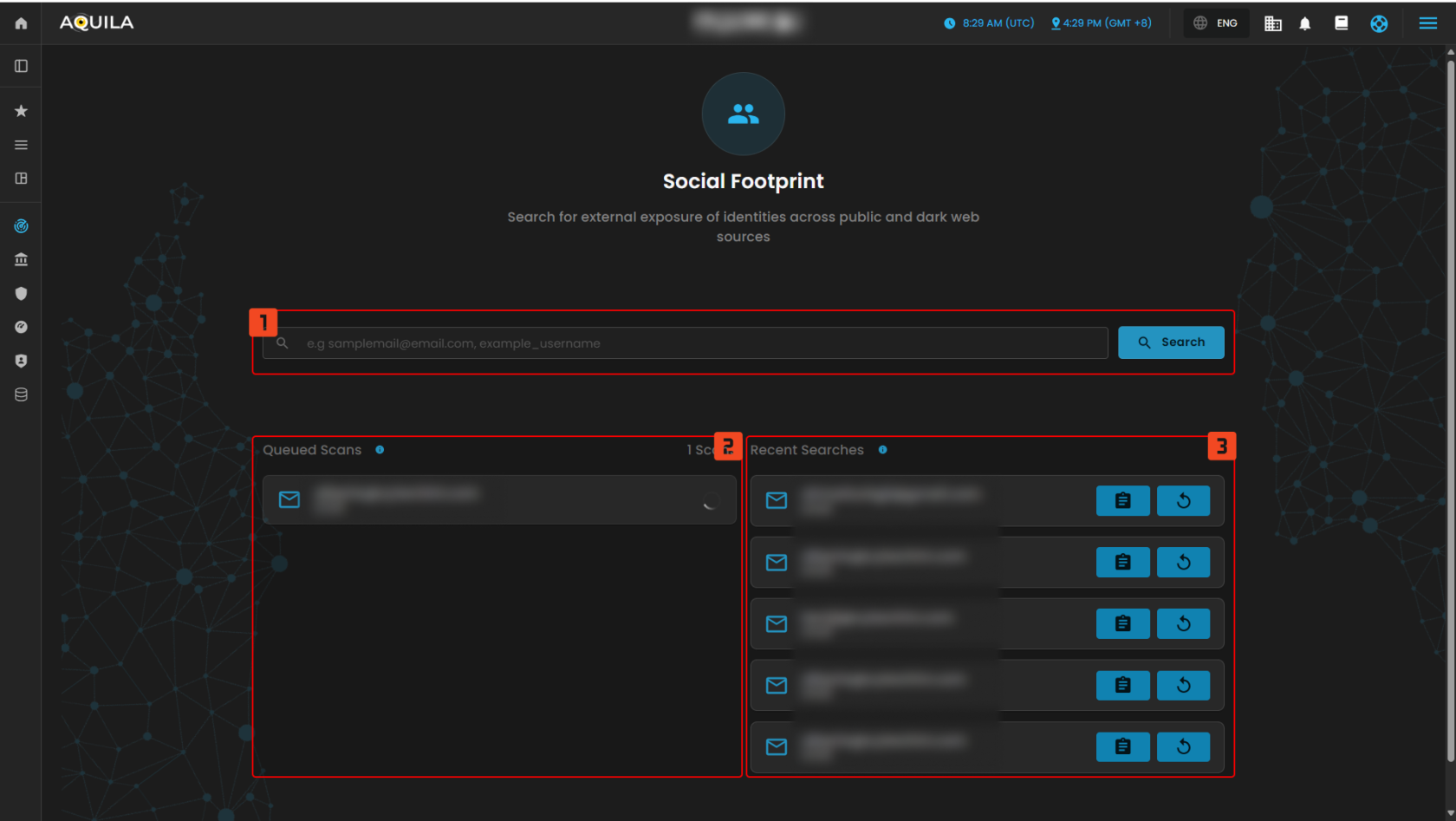The height and width of the screenshot is (821, 1456).
Task: Rerun the last recent search in list
Action: [1183, 746]
